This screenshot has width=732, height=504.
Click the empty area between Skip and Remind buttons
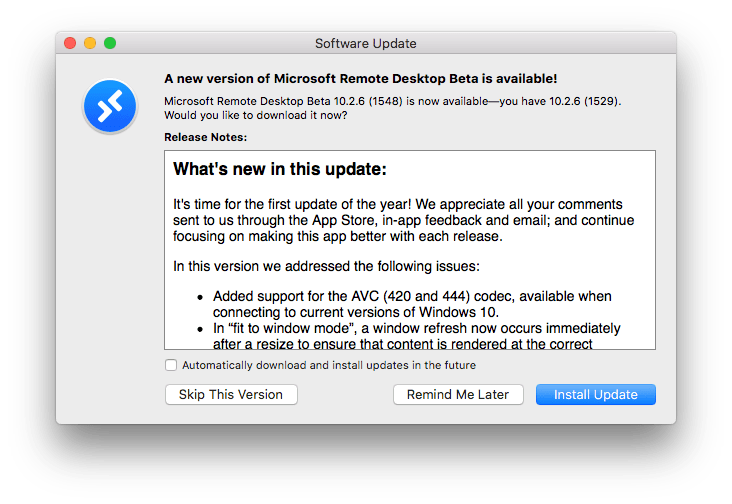tap(345, 394)
